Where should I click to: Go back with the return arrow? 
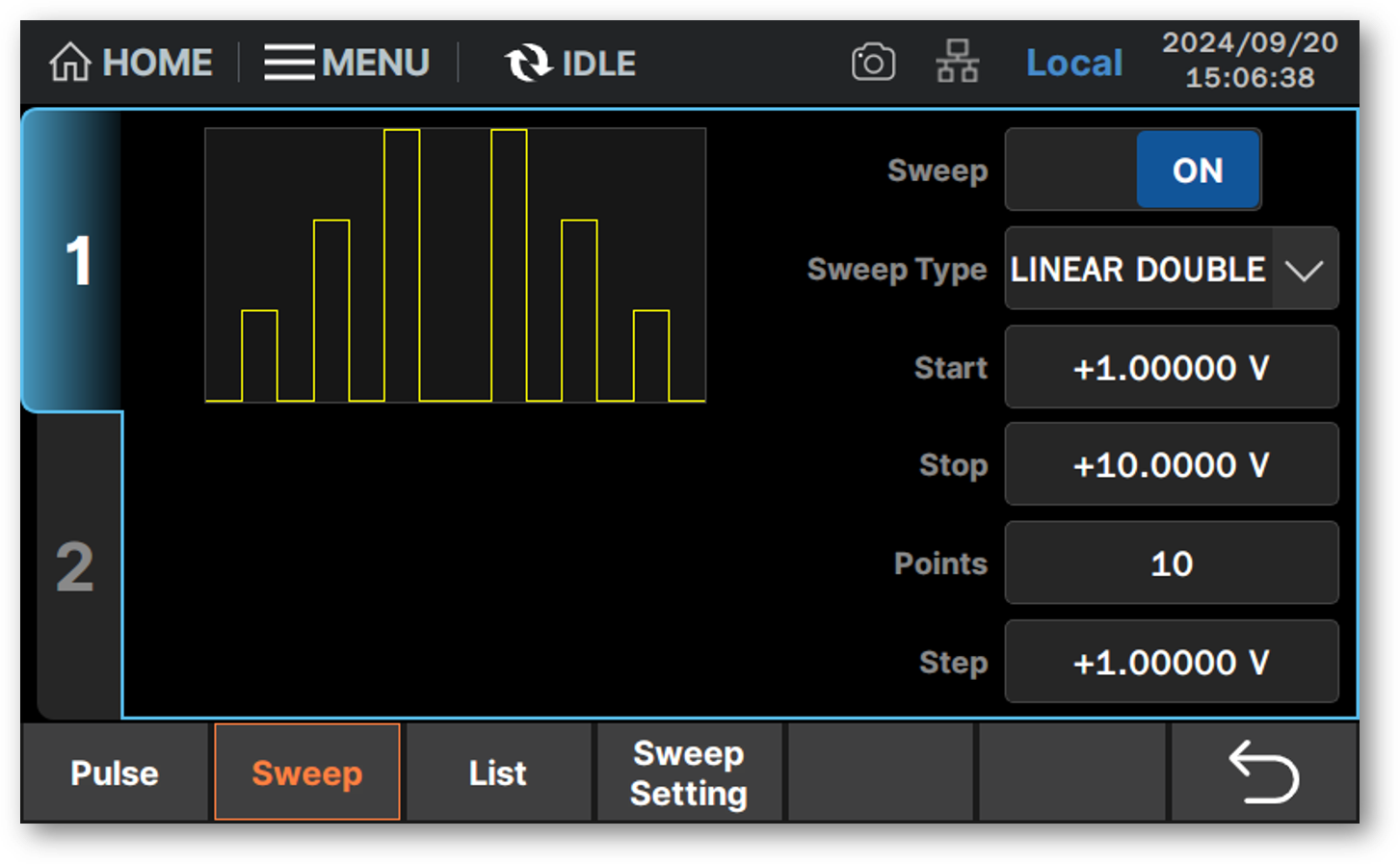pos(1264,772)
